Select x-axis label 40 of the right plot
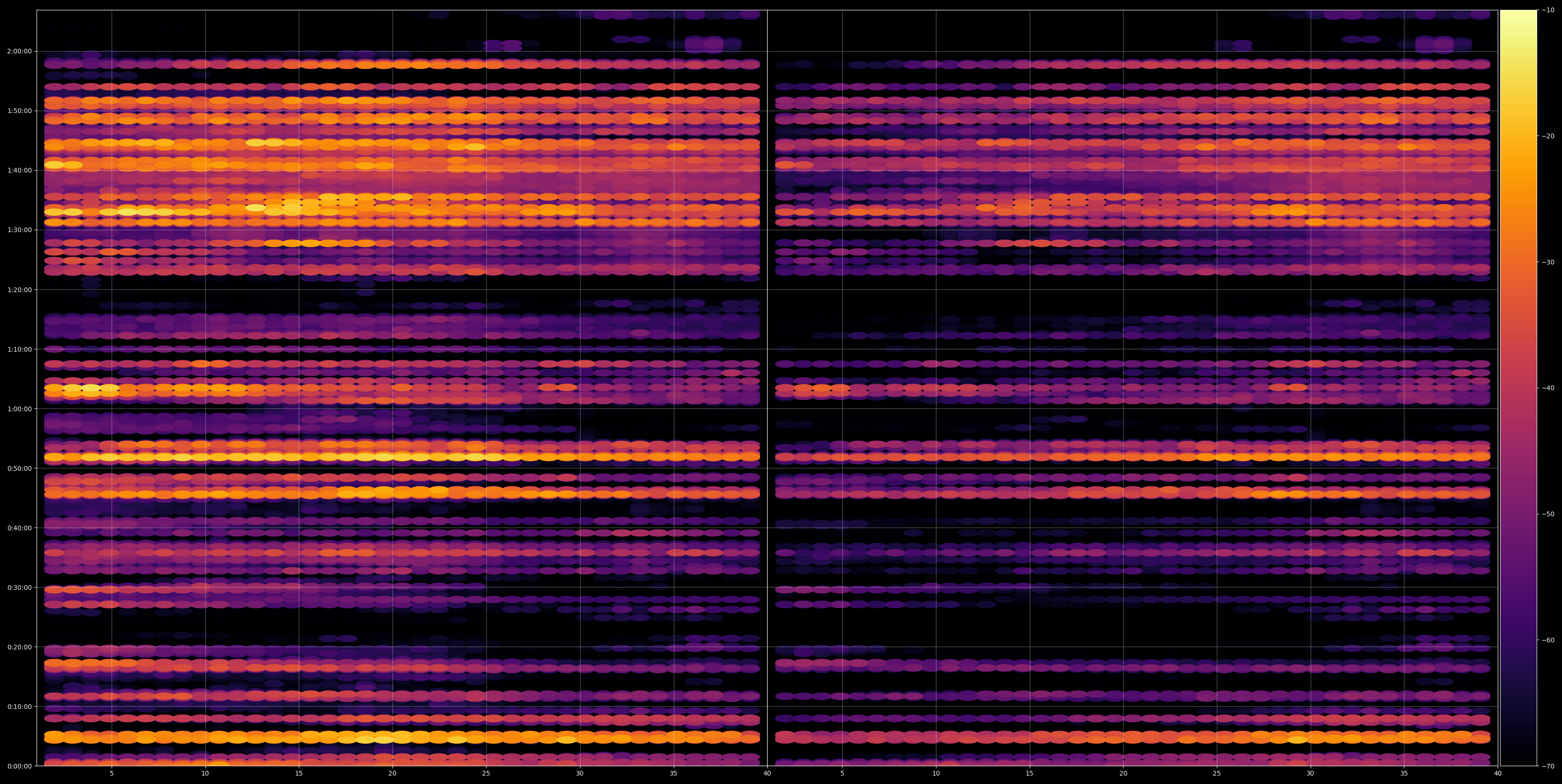This screenshot has height=784, width=1562. click(1498, 774)
